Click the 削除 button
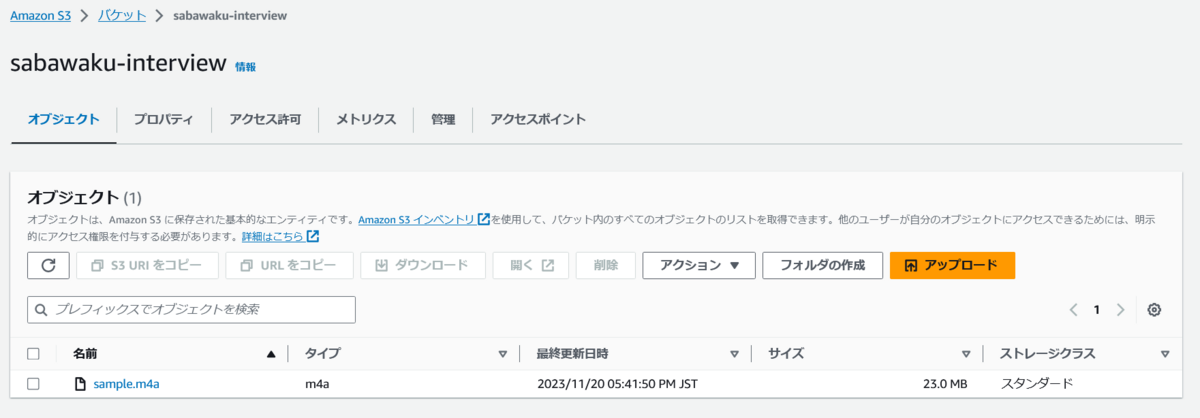The height and width of the screenshot is (418, 1200). [x=606, y=265]
